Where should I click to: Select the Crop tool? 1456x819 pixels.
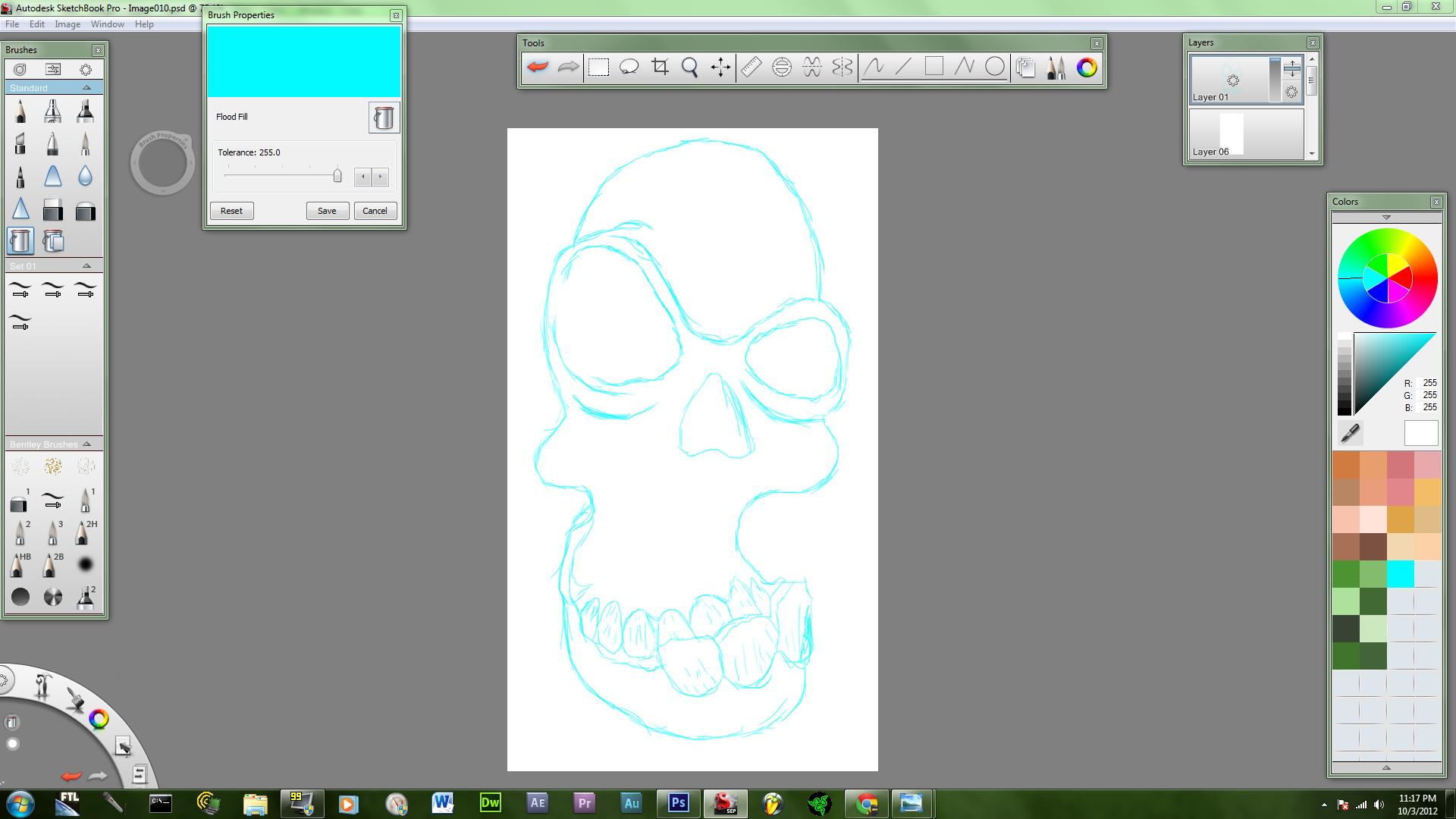point(660,67)
